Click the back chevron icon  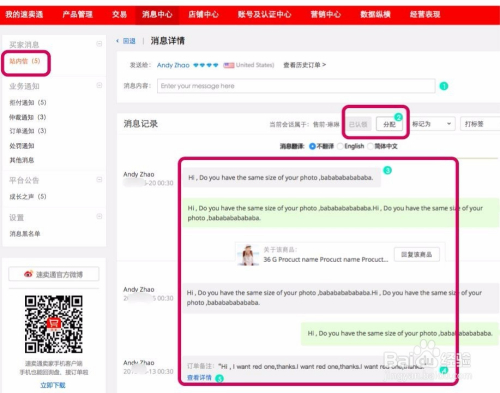pyautogui.click(x=117, y=41)
